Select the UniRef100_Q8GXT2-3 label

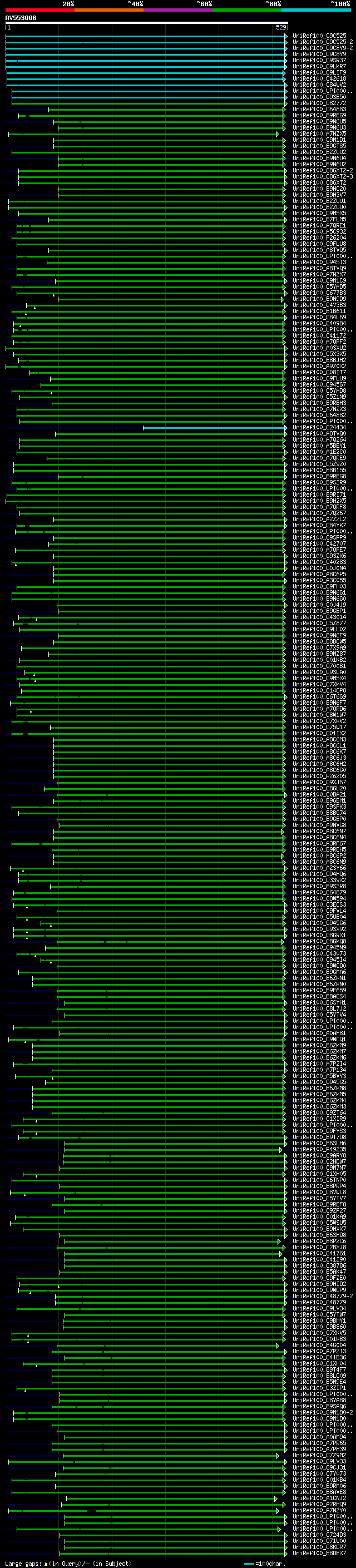point(323,176)
